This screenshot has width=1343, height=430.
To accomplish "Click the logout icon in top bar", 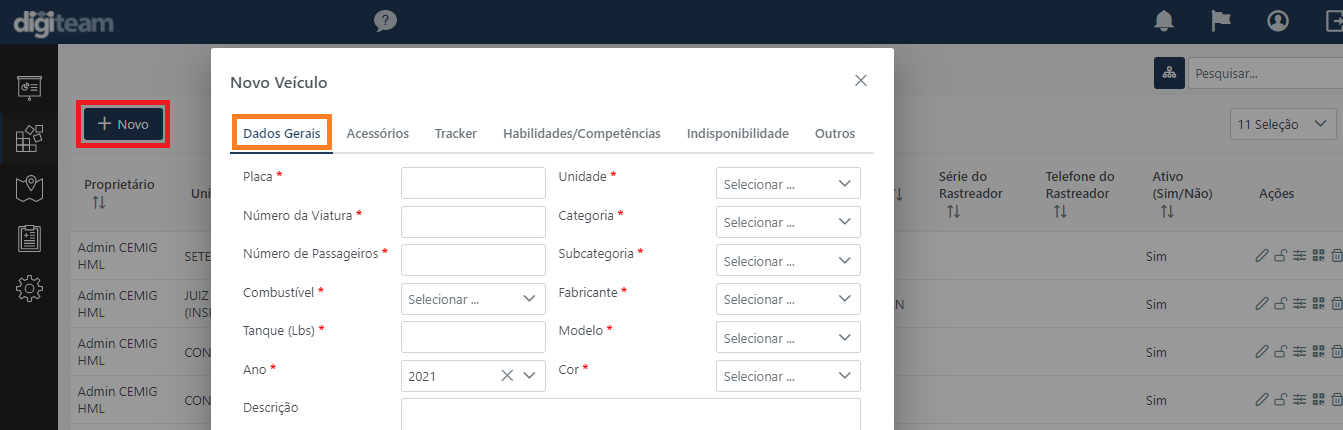I will click(x=1333, y=21).
